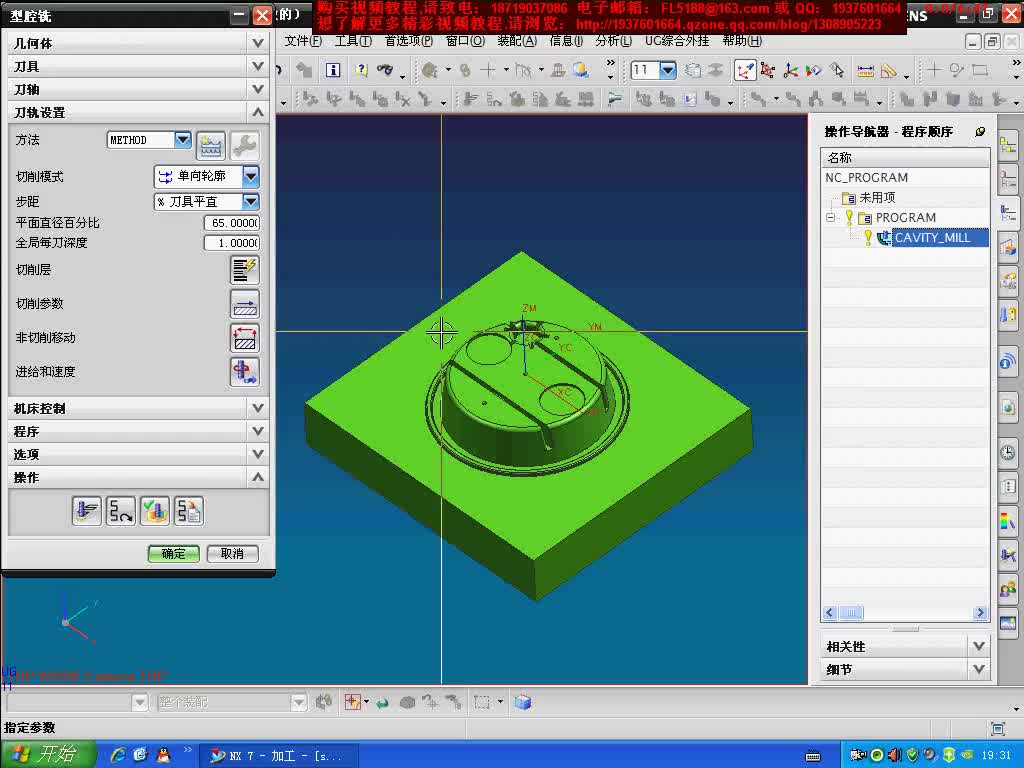This screenshot has width=1024, height=768.
Task: Click the help question-mark toolbar icon
Action: point(361,70)
